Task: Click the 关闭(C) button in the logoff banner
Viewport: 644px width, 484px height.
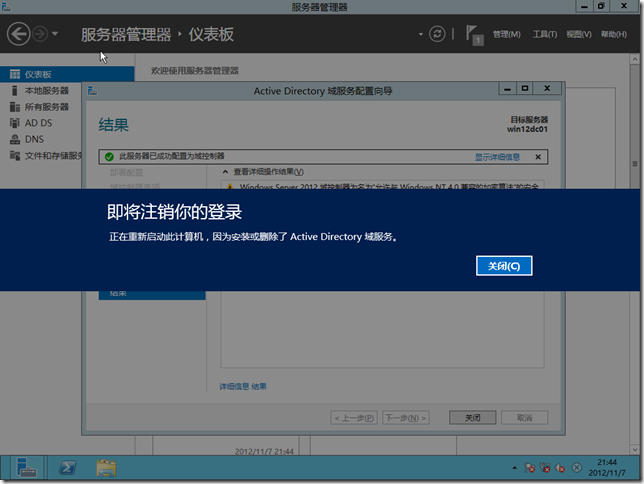Action: [x=504, y=266]
